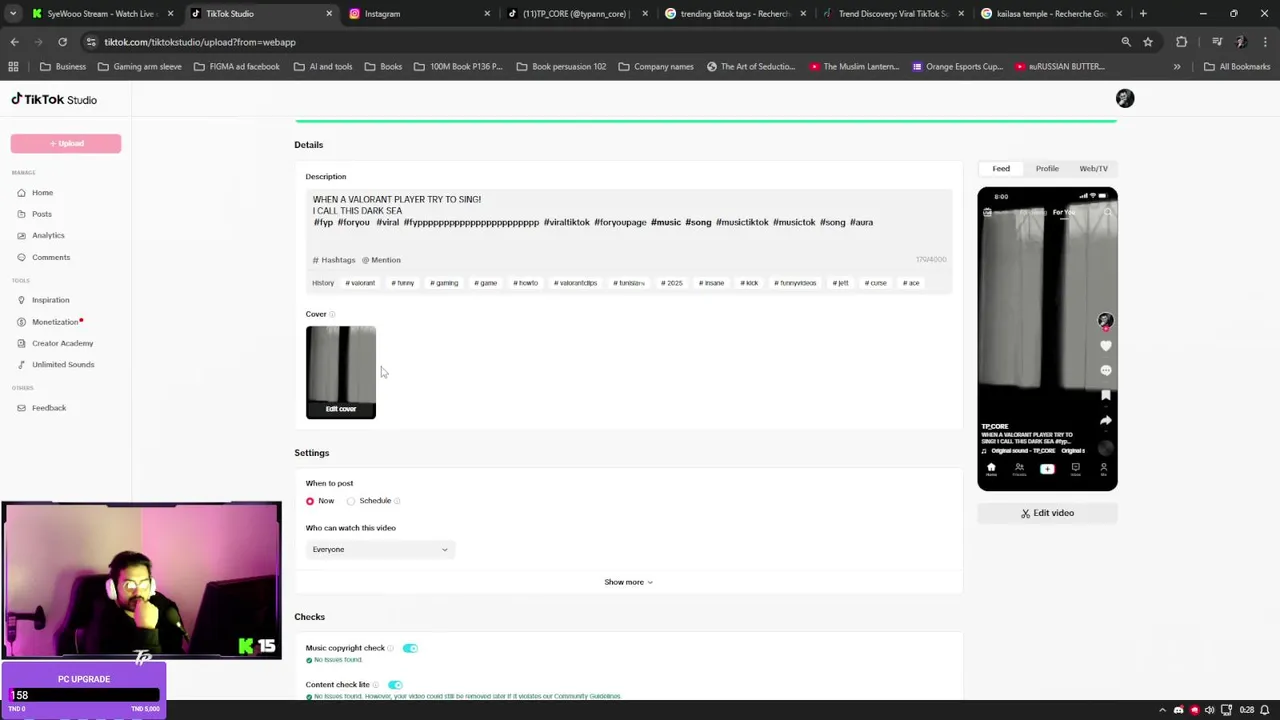Add the #ace history hashtag

(911, 283)
